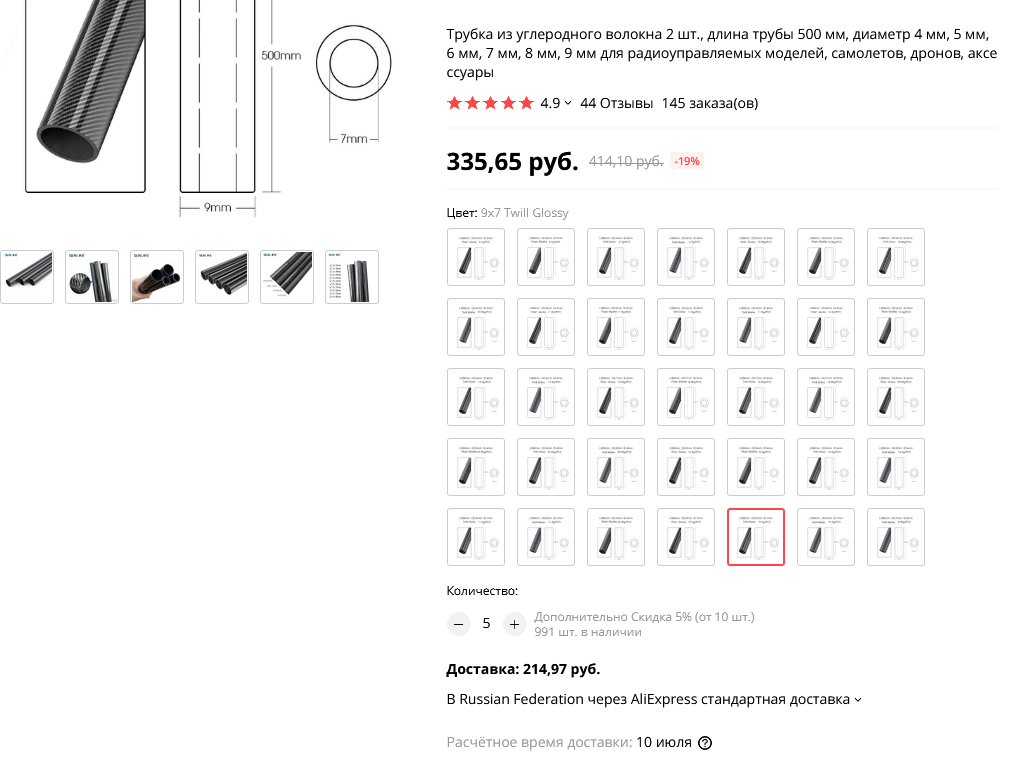The height and width of the screenshot is (761, 1009).
Task: Choose the first variant in the second row
Action: [x=476, y=327]
